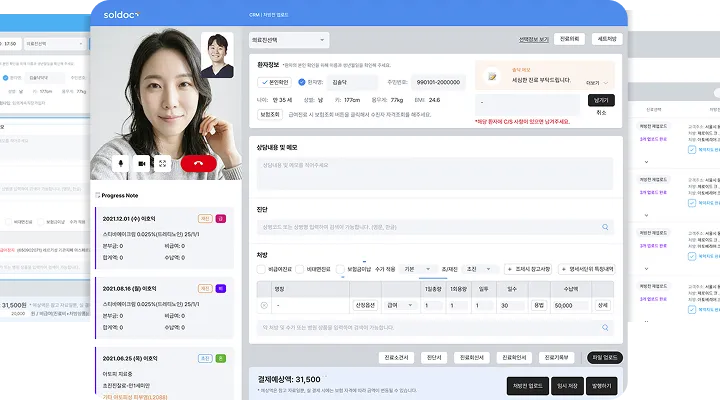Click the 산정옵션 button
The height and width of the screenshot is (400, 720).
click(x=365, y=305)
